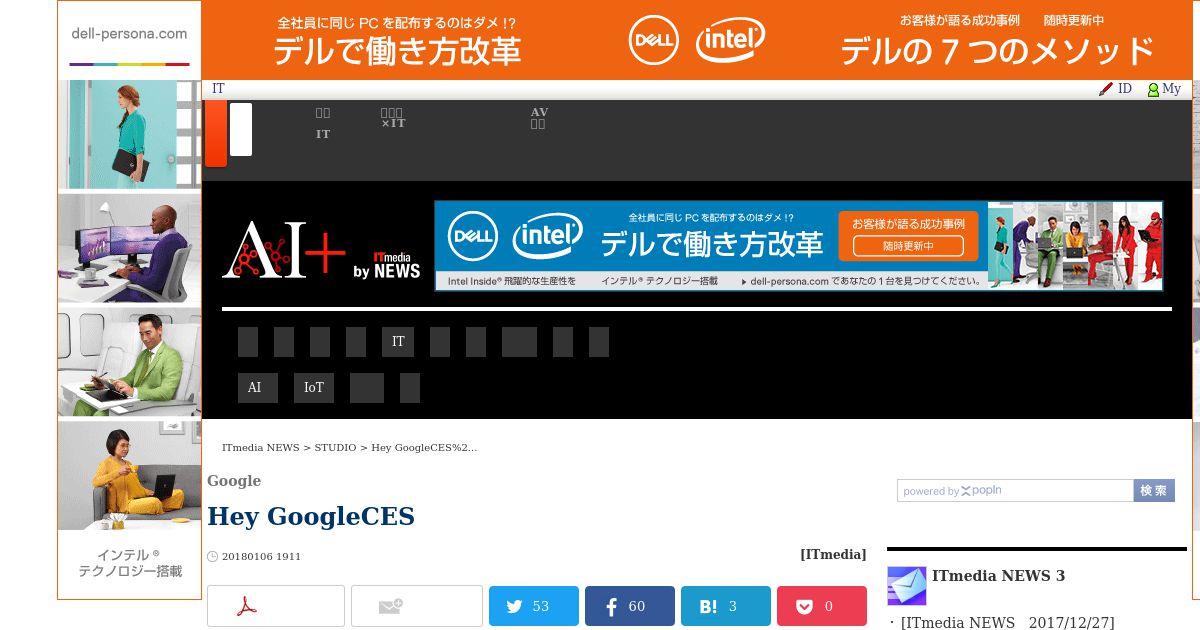Open the PDF export button
Image resolution: width=1200 pixels, height=630 pixels.
[276, 606]
